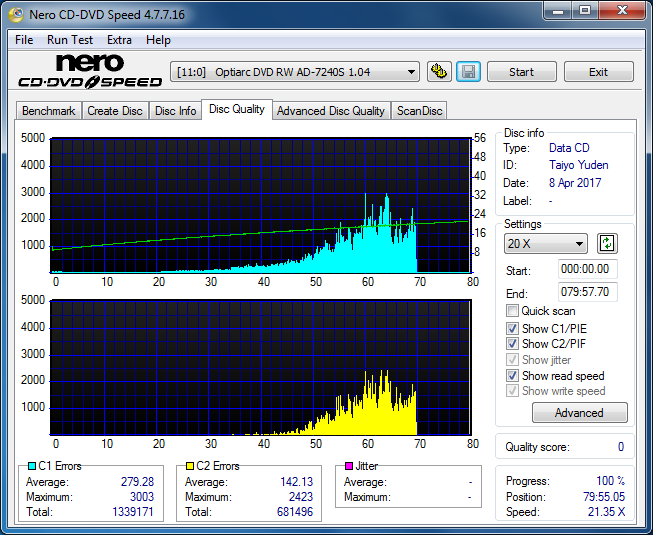Open the File menu
Viewport: 653px width, 535px height.
coord(24,40)
